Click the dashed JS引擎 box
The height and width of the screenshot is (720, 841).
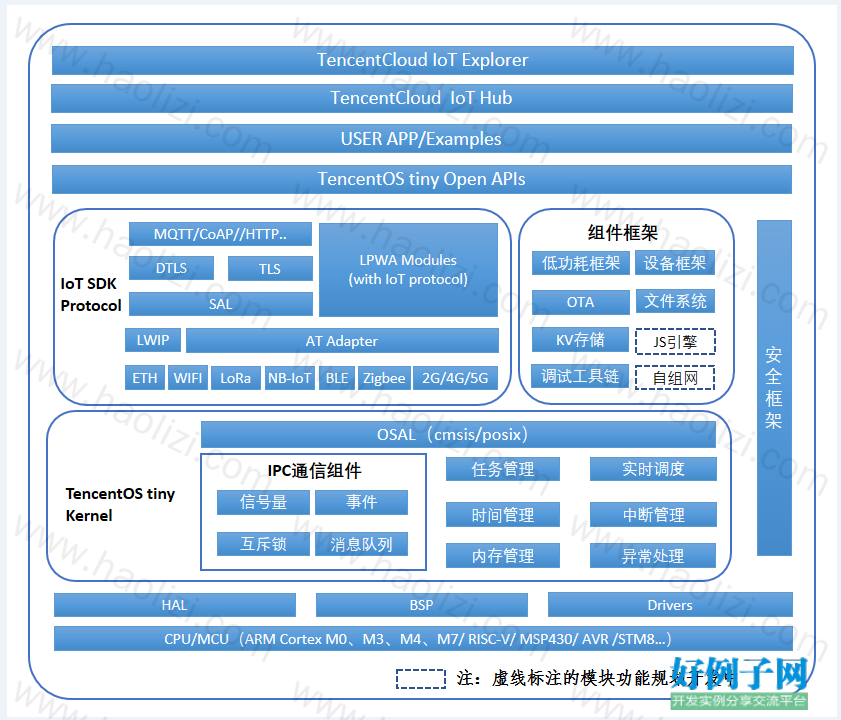(675, 342)
